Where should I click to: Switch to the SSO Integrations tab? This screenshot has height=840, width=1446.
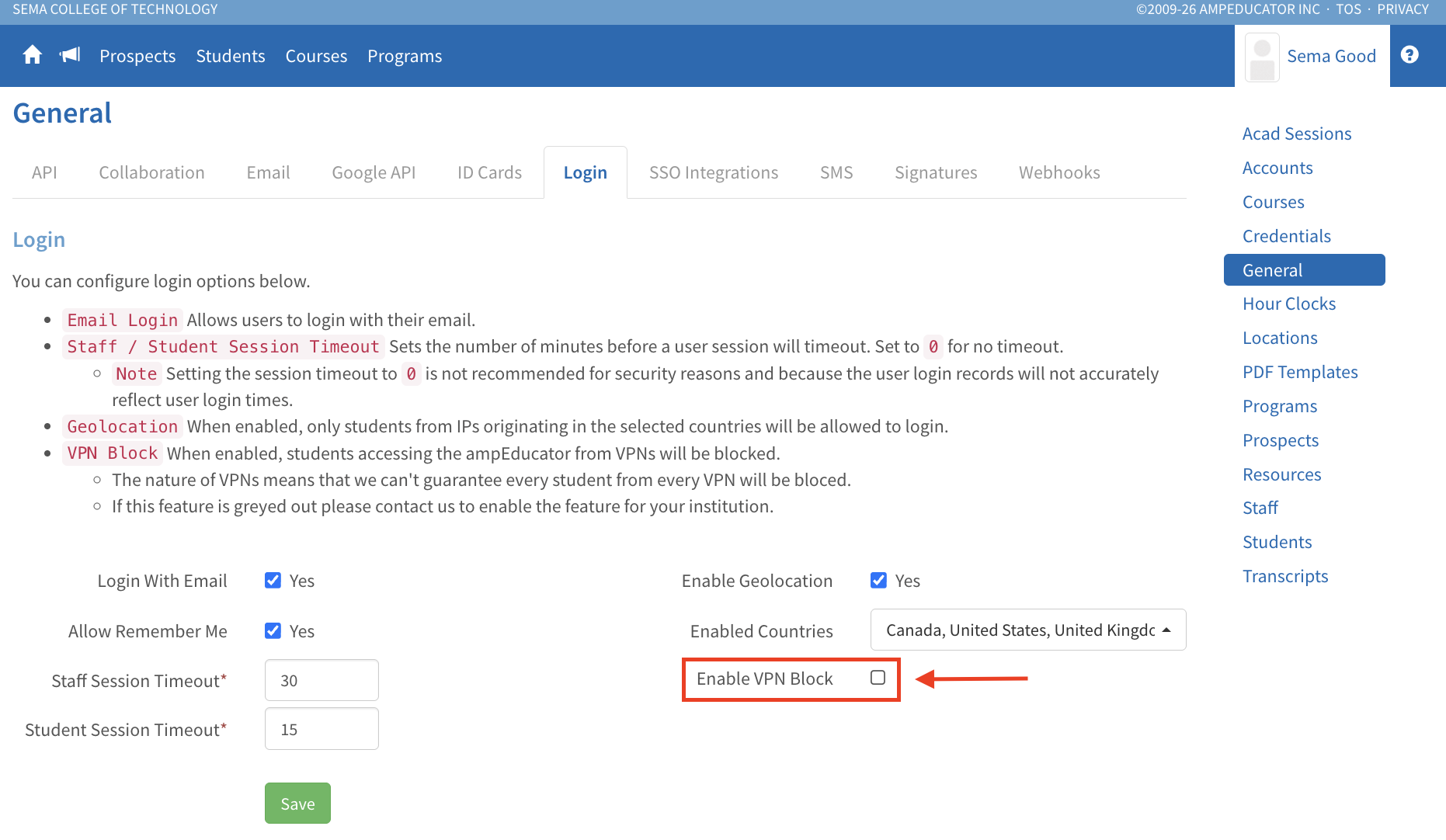[714, 172]
